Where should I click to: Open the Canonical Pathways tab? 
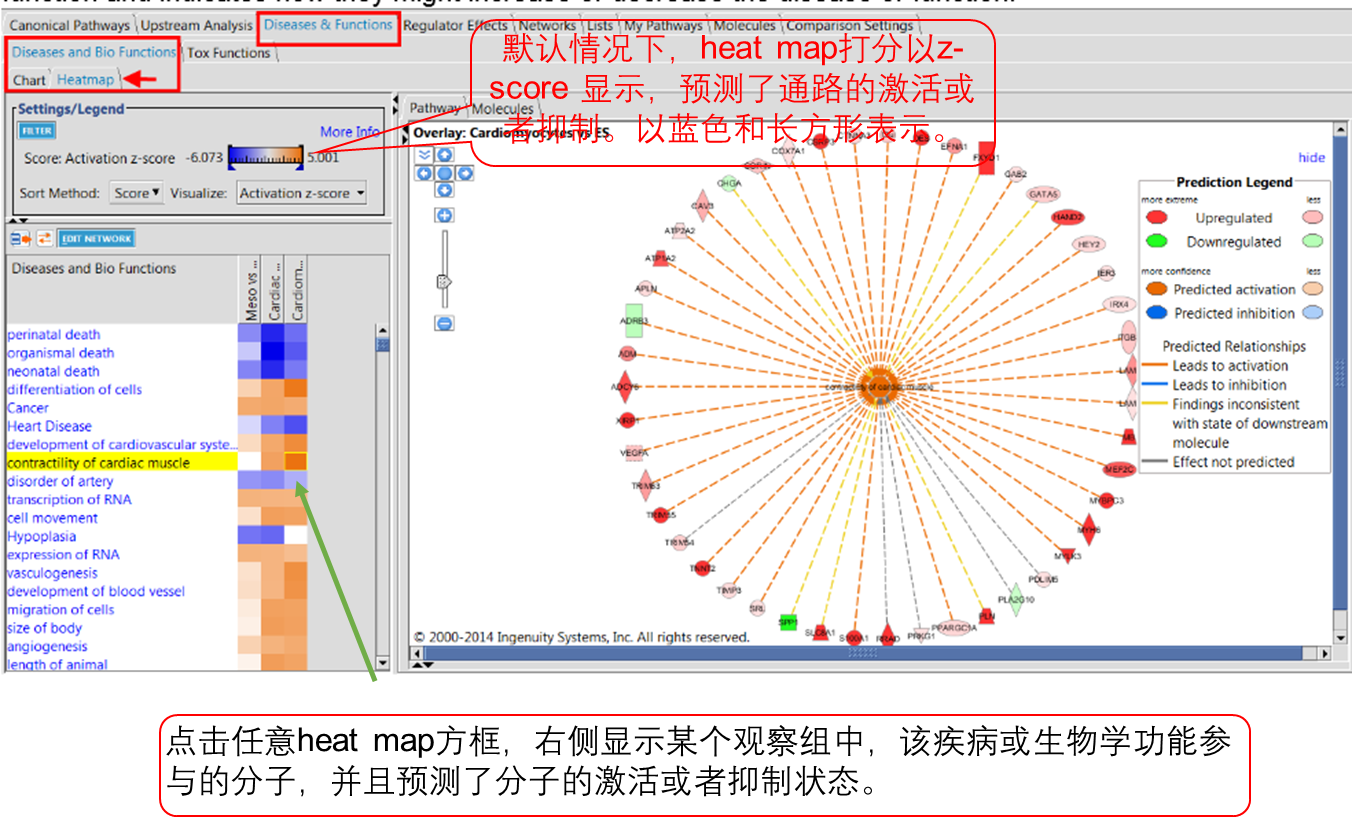tap(70, 26)
